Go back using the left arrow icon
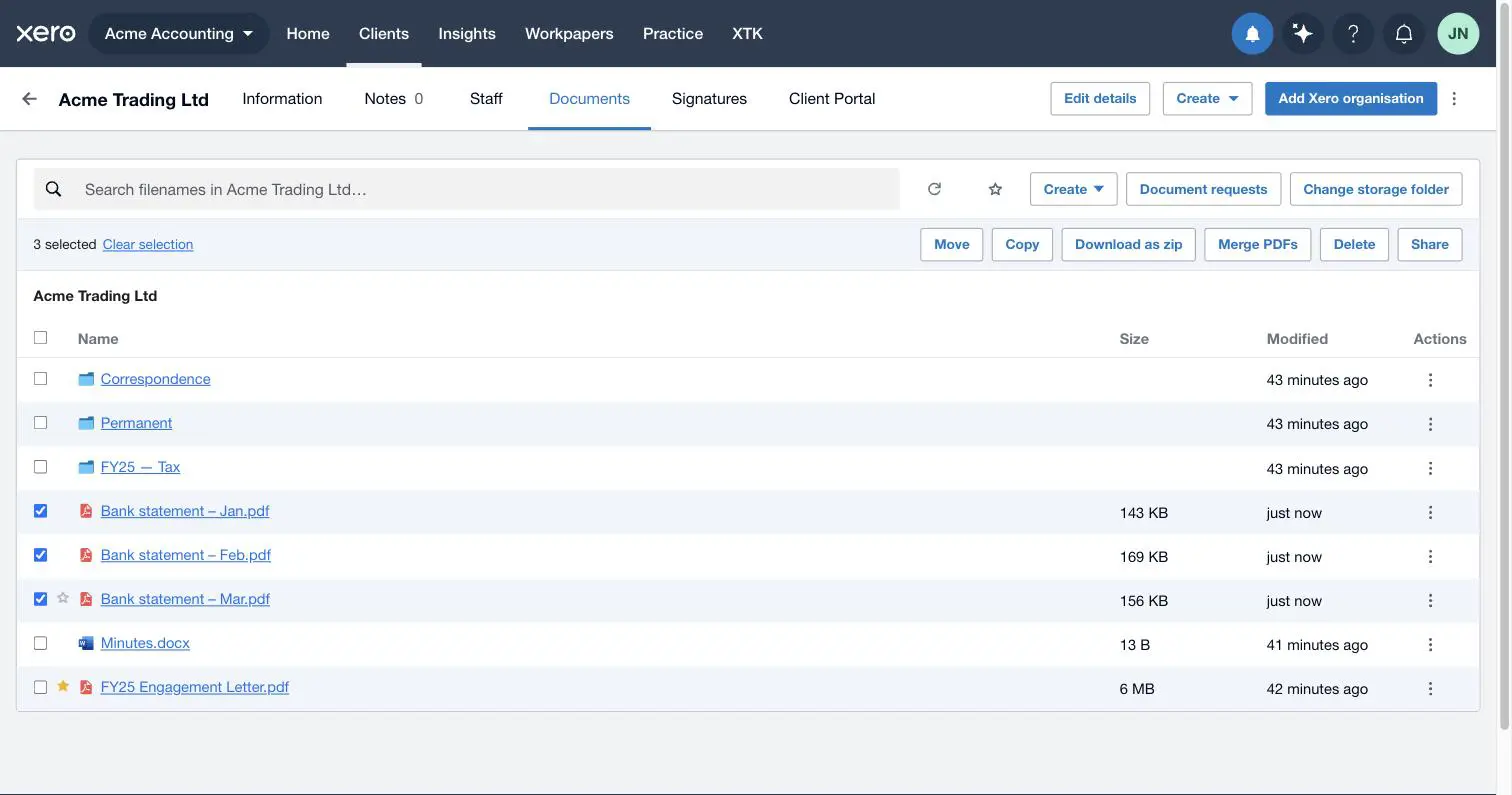This screenshot has height=795, width=1512. click(29, 98)
